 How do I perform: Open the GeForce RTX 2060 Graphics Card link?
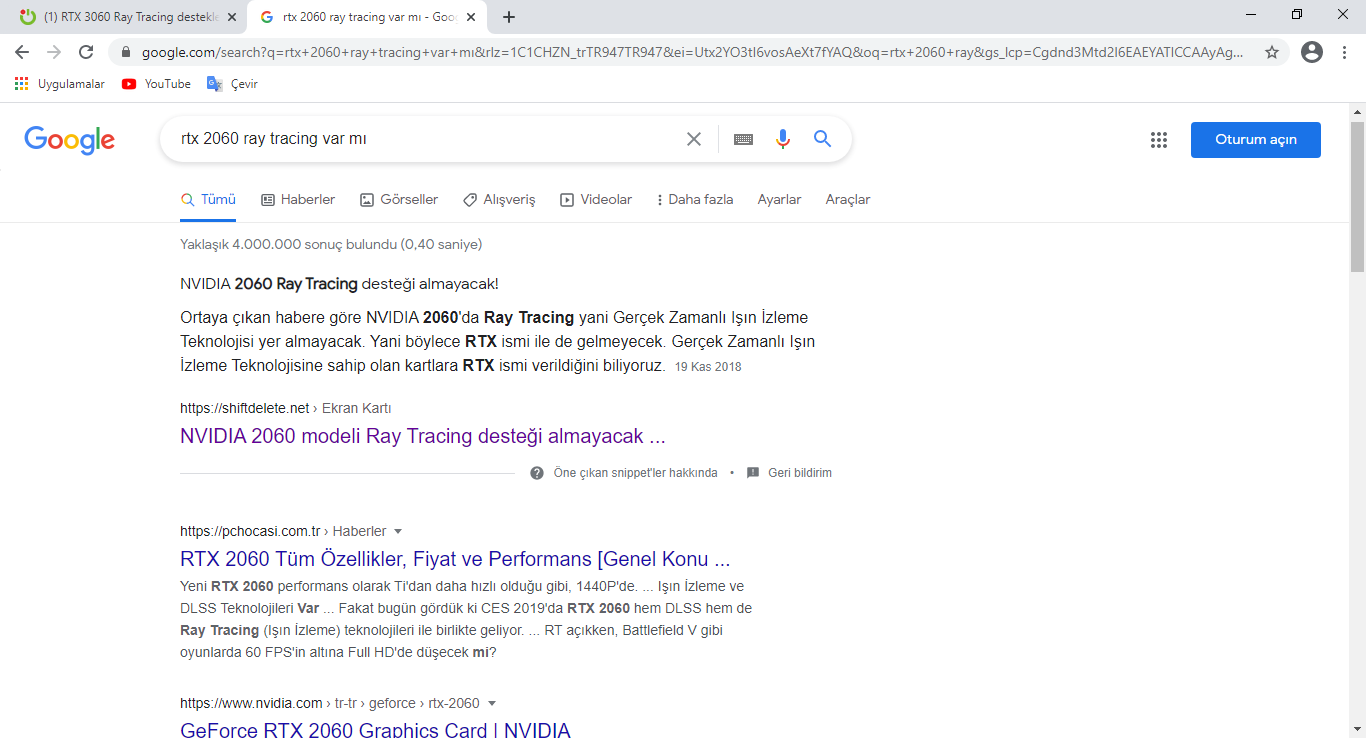(375, 730)
